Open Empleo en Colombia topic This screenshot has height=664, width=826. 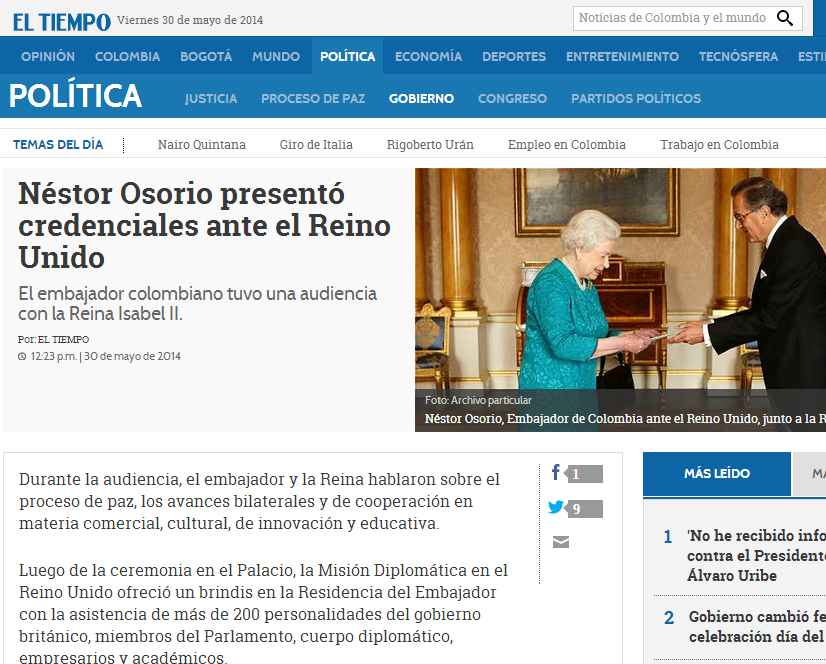[x=567, y=144]
